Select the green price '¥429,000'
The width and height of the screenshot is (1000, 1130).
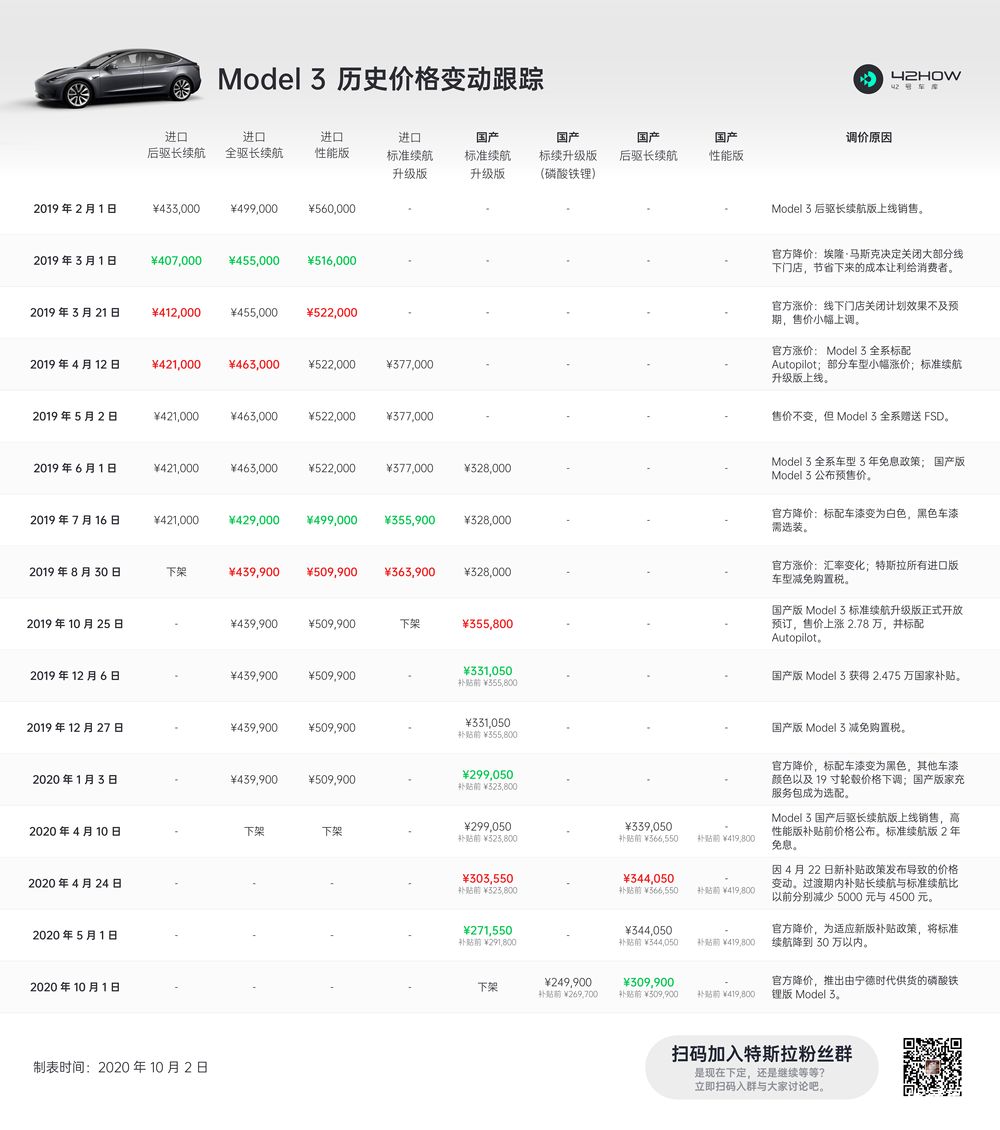tap(254, 520)
